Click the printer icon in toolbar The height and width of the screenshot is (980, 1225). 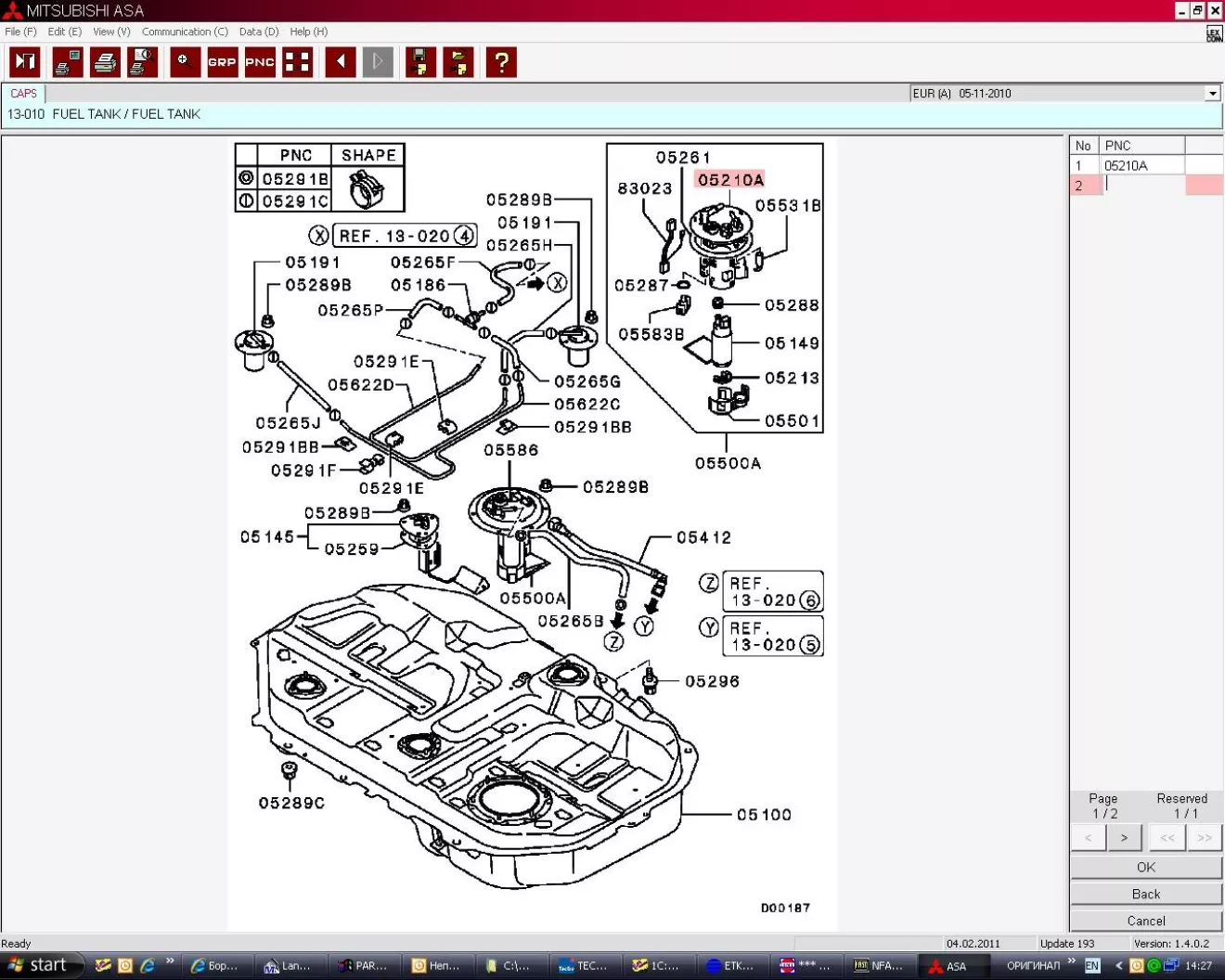[x=105, y=62]
